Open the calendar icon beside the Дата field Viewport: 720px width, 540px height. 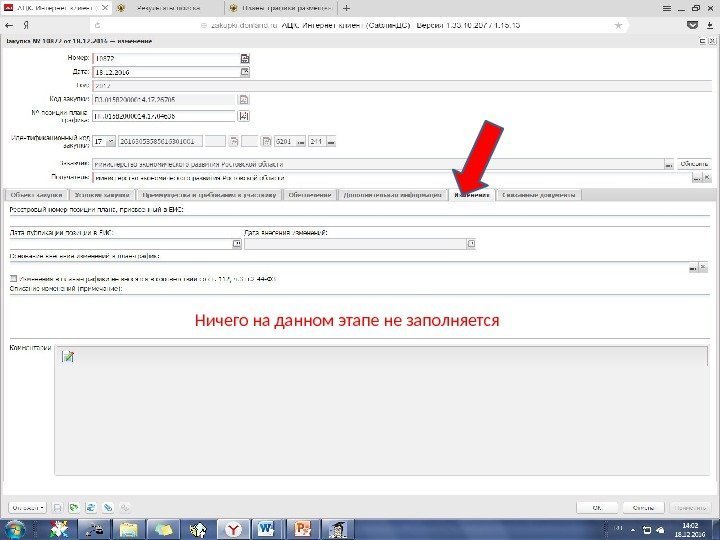[x=245, y=72]
